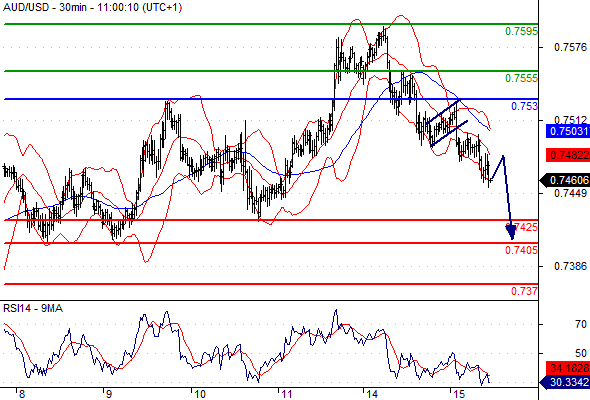Click the AUD/USD 30min chart title

(x=93, y=7)
